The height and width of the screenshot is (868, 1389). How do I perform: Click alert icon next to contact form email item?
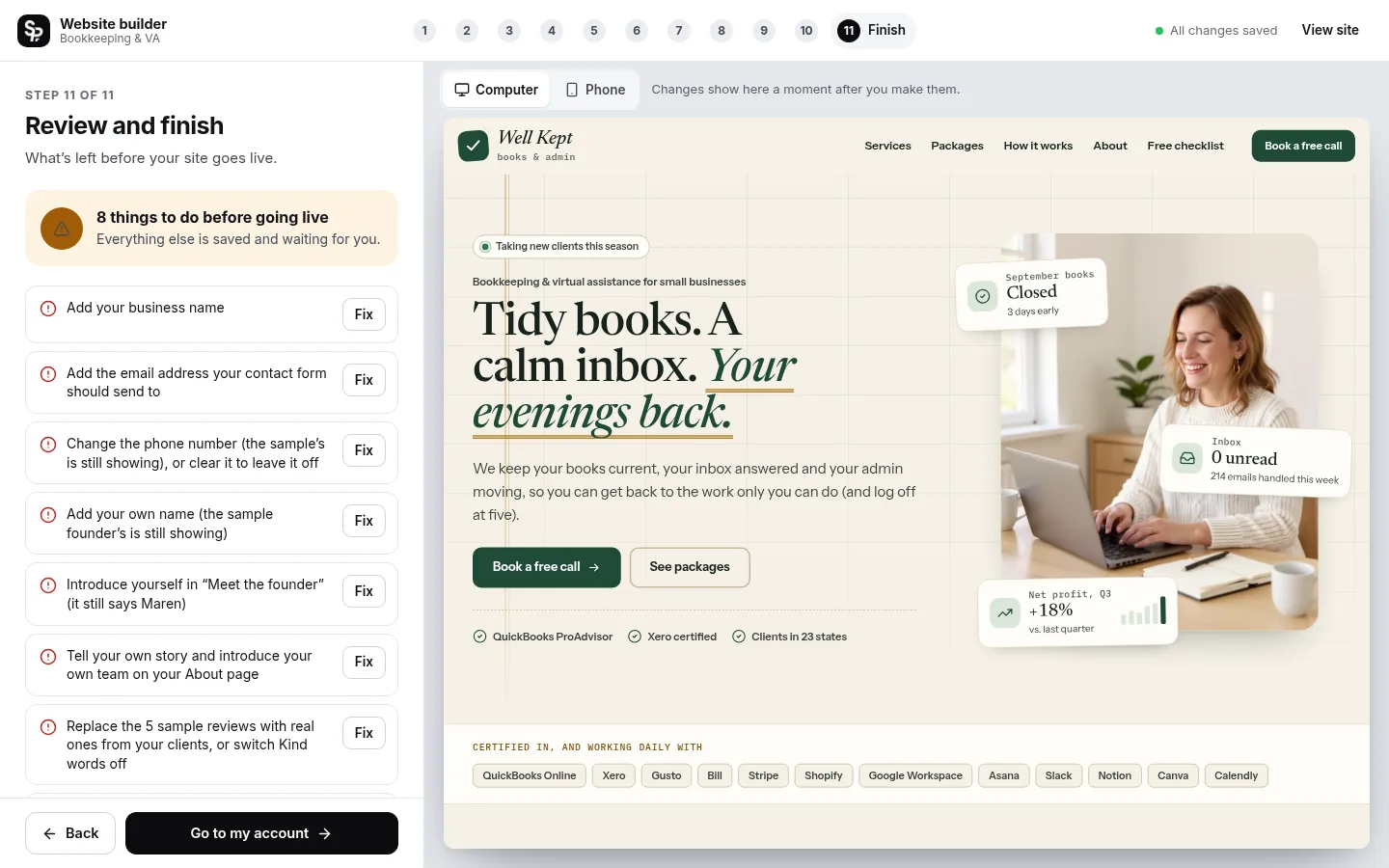(48, 374)
